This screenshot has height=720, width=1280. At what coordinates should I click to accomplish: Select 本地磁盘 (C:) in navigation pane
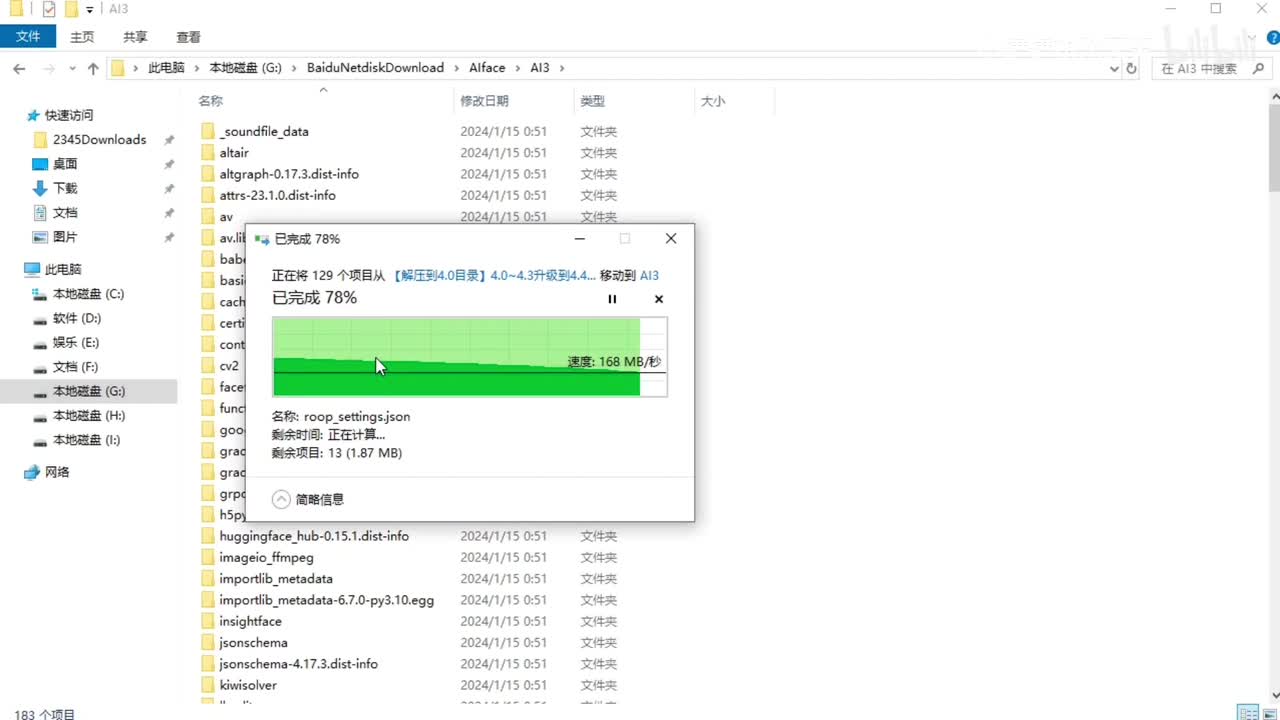tap(88, 294)
